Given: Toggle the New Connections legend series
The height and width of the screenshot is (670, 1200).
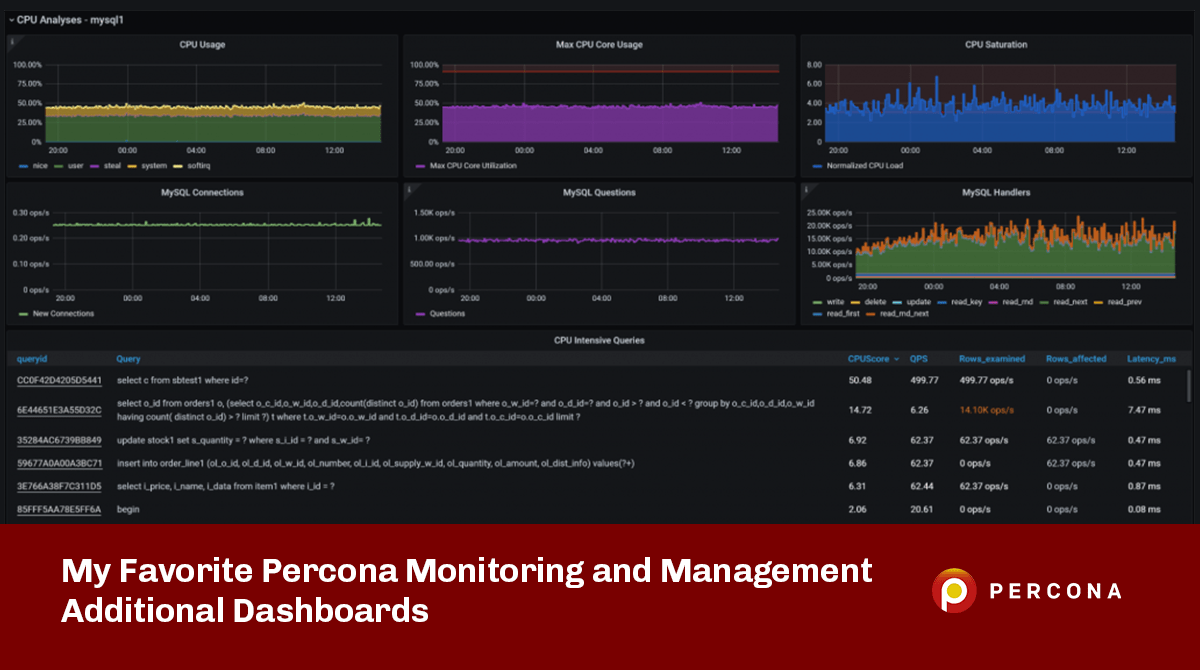Looking at the screenshot, I should (63, 313).
